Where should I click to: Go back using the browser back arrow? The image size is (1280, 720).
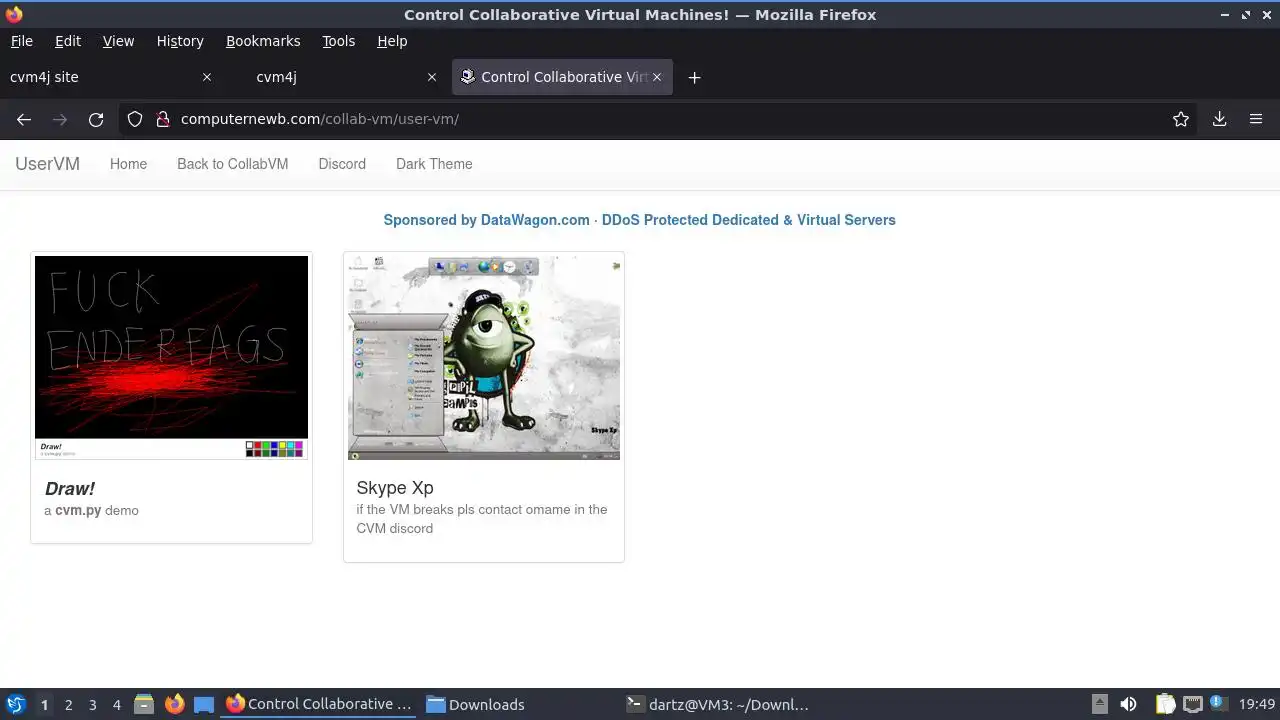coord(24,119)
